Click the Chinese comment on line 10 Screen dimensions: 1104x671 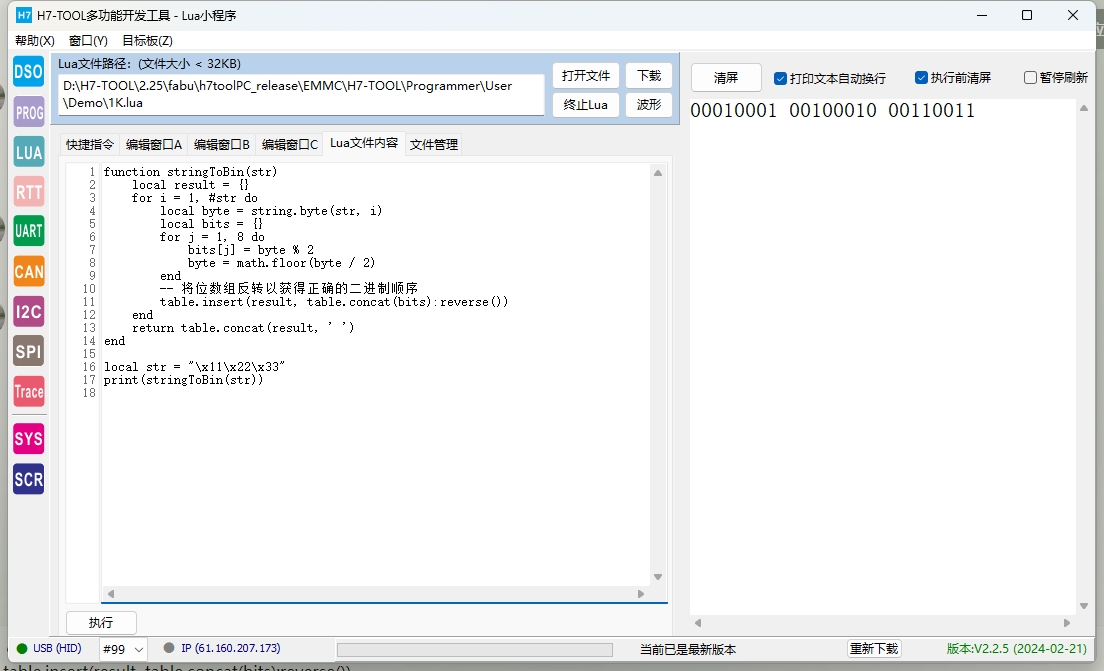[289, 288]
